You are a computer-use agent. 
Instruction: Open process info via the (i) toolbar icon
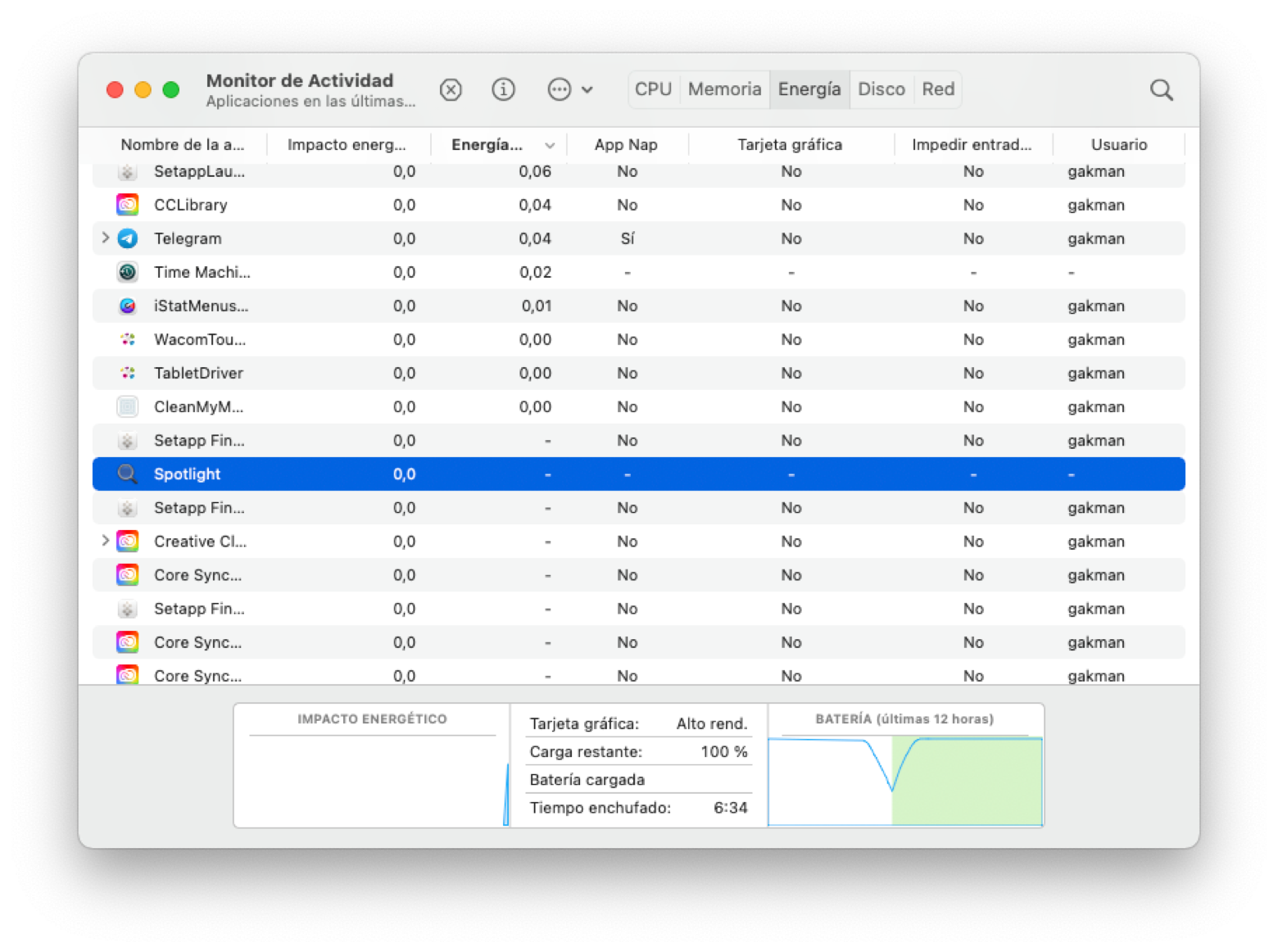coord(503,89)
